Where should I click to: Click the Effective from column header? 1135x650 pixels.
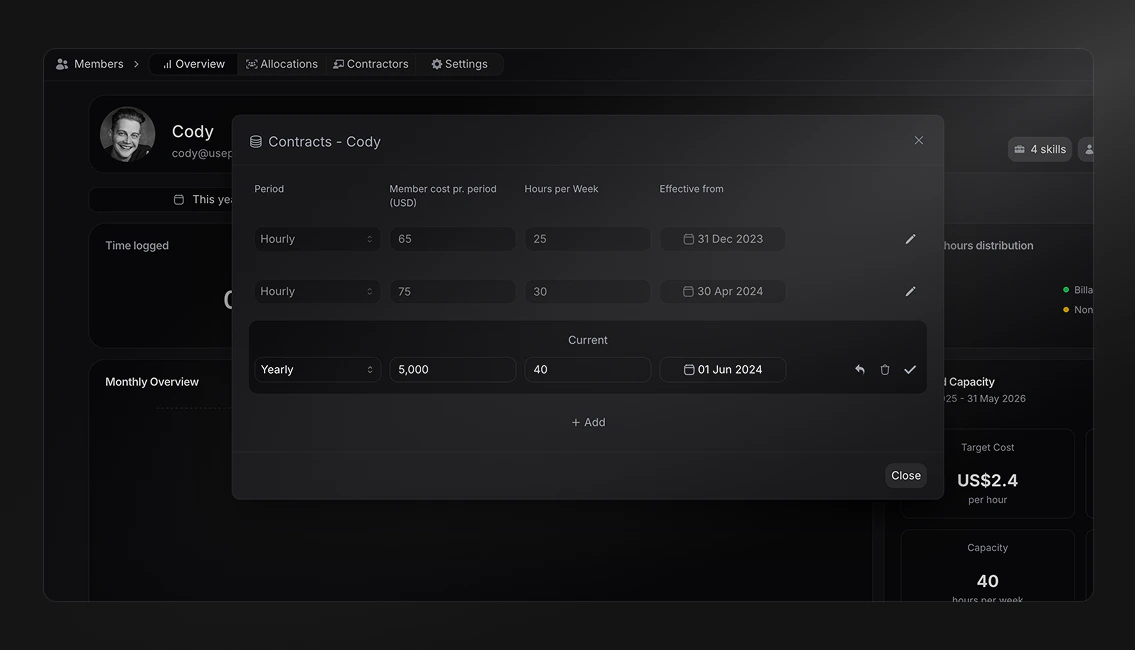(691, 189)
